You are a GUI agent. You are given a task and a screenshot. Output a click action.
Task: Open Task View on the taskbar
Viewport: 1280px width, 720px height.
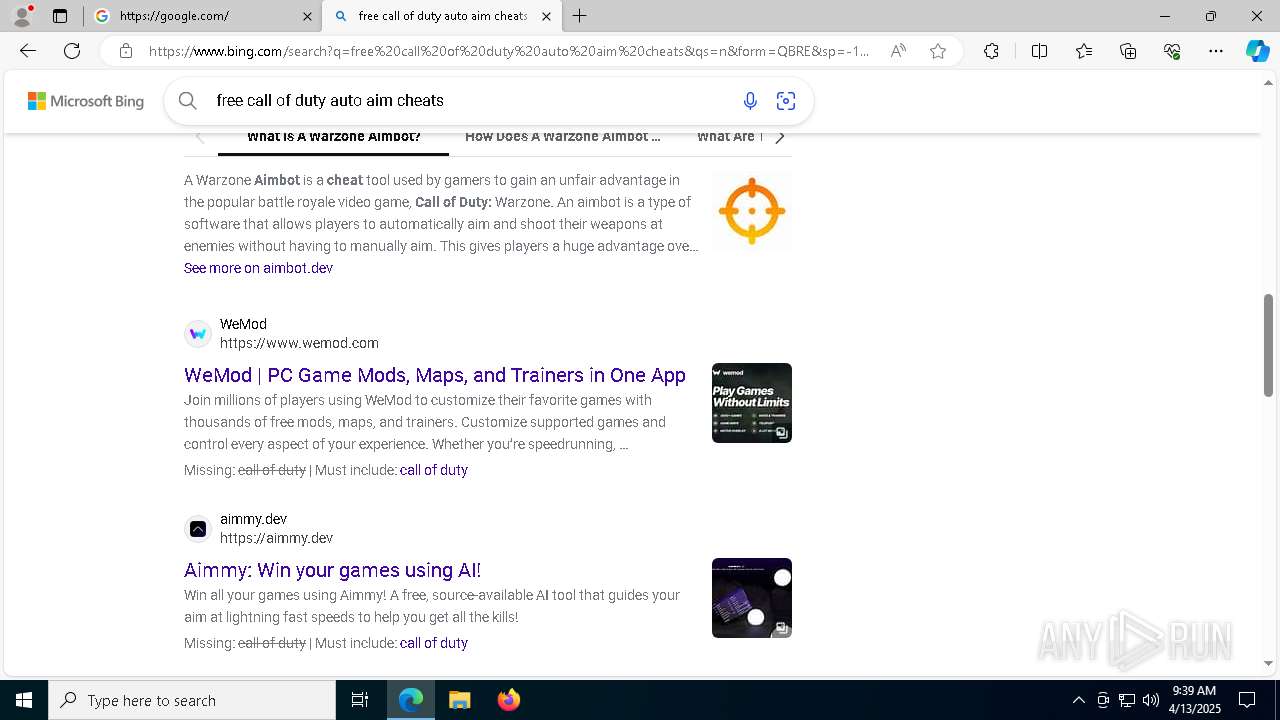360,700
